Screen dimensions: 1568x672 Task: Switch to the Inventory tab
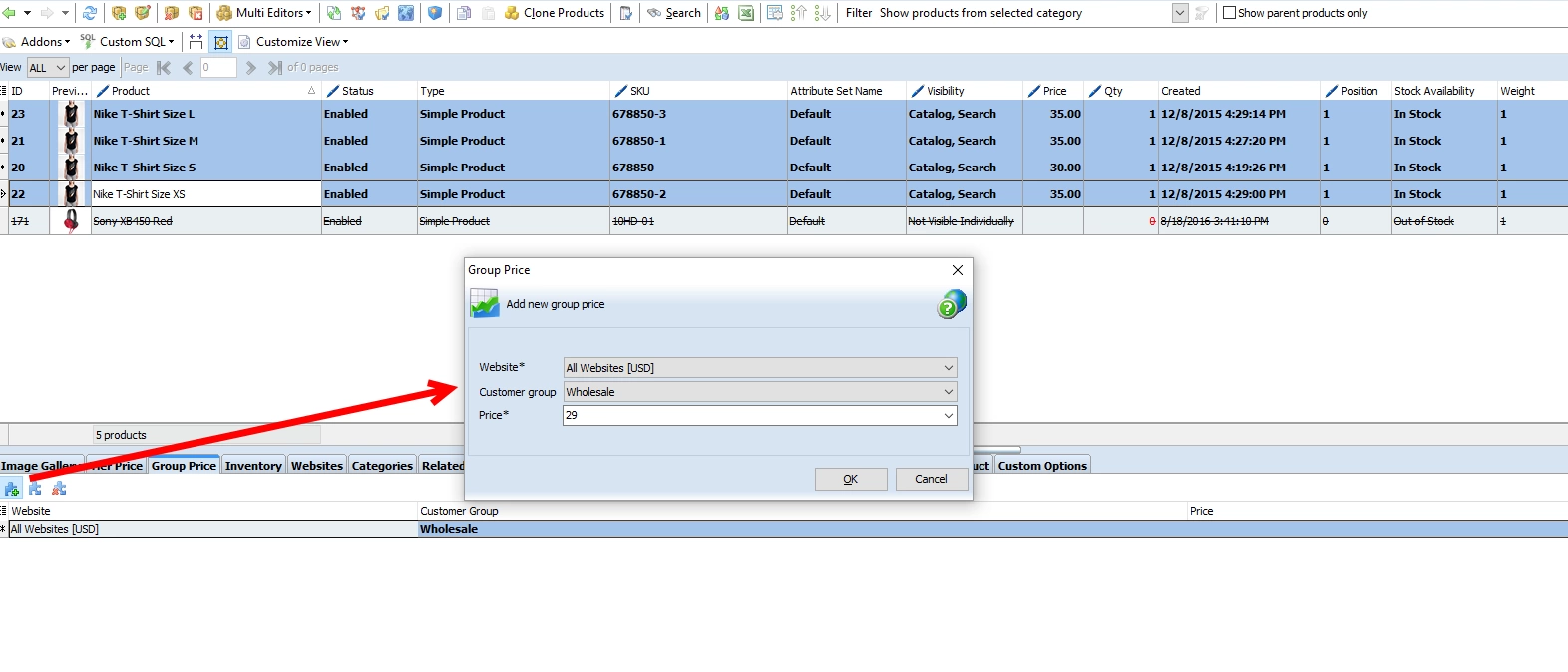pyautogui.click(x=253, y=466)
